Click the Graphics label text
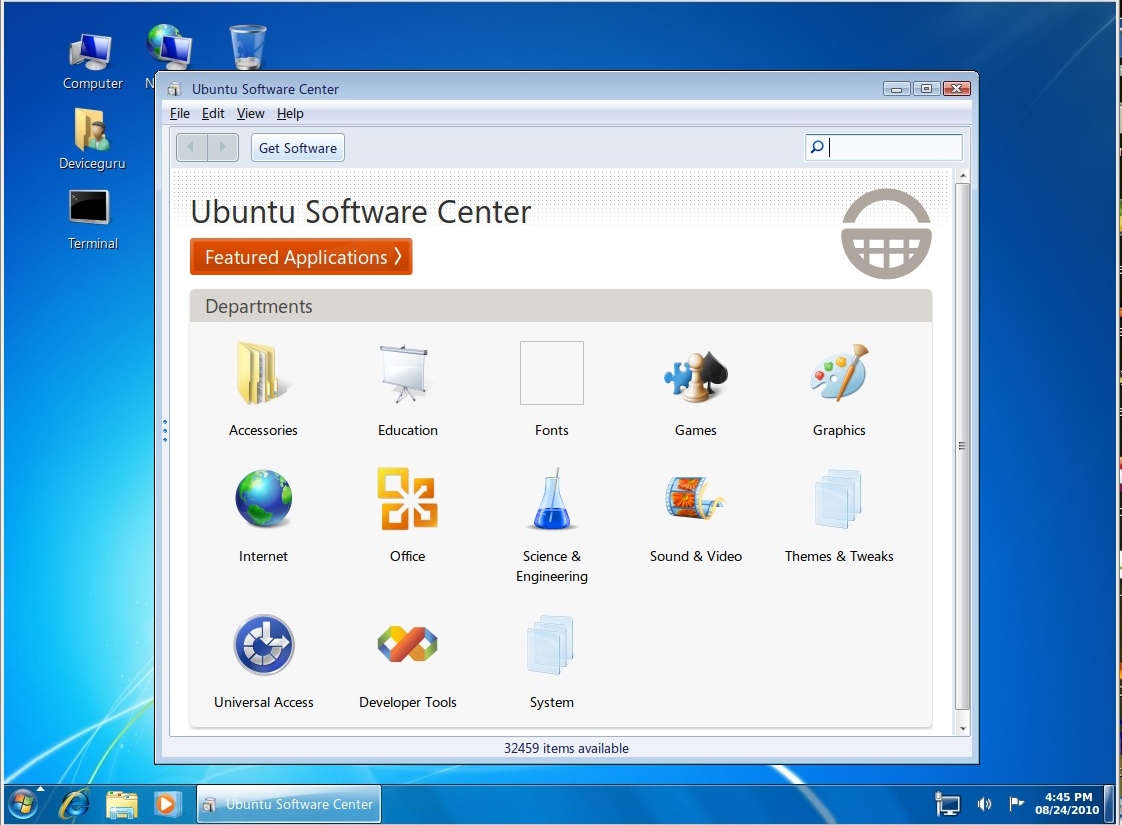Screen dimensions: 1122x825 tap(839, 430)
